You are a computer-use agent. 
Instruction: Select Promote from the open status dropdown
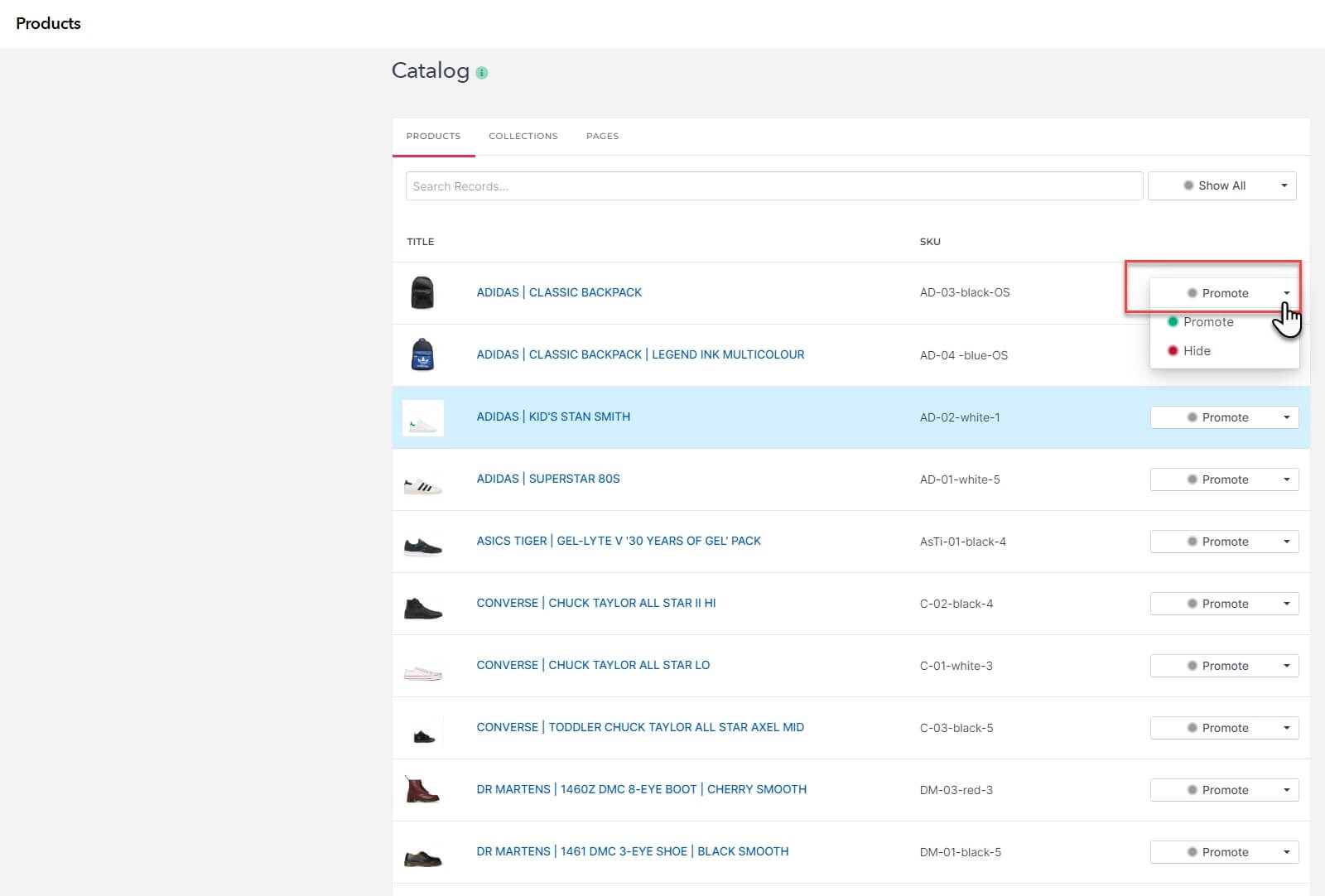(1209, 321)
